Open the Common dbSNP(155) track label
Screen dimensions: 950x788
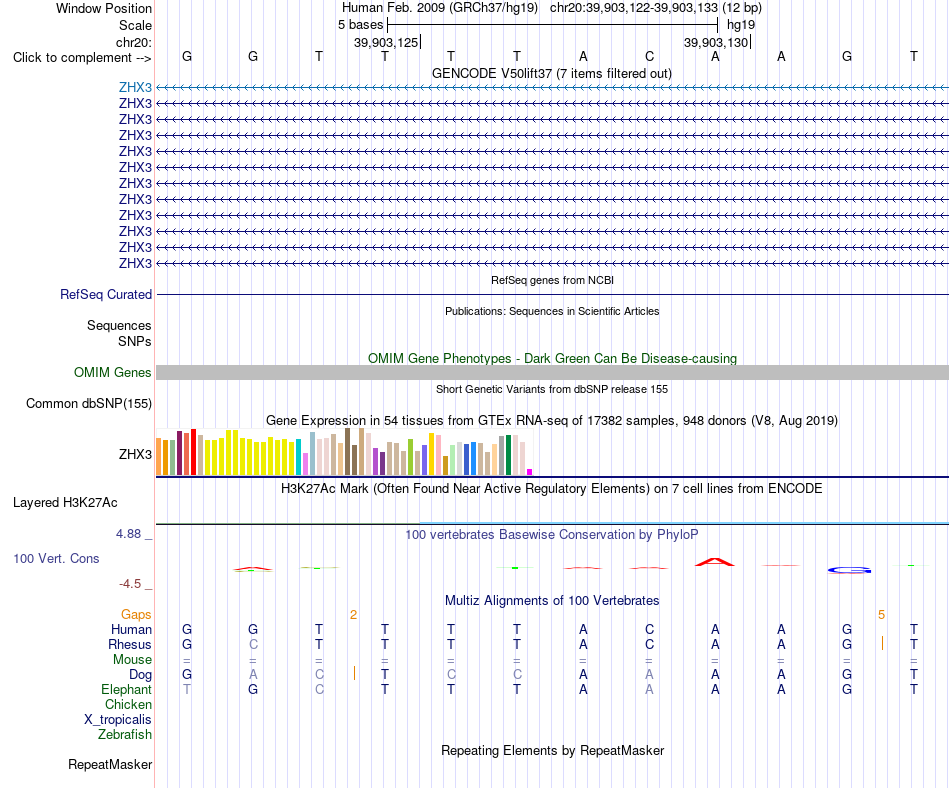(x=89, y=403)
